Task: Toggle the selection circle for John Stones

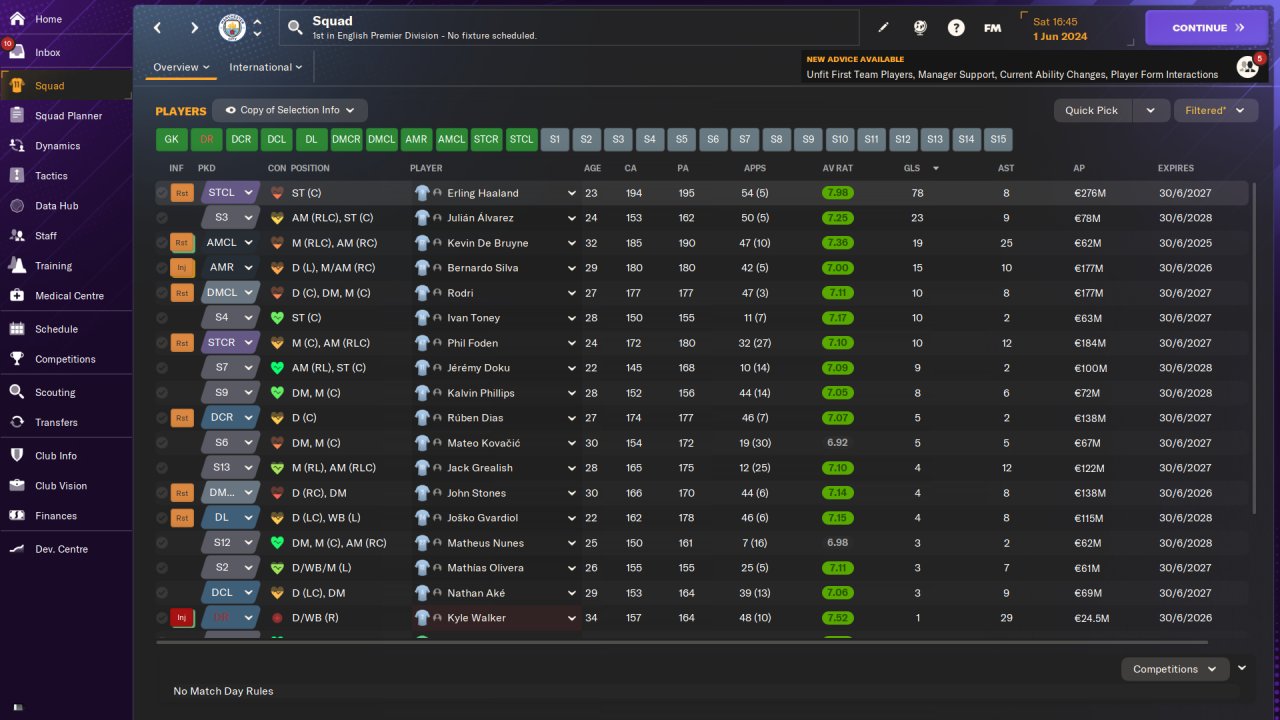Action: coord(162,493)
